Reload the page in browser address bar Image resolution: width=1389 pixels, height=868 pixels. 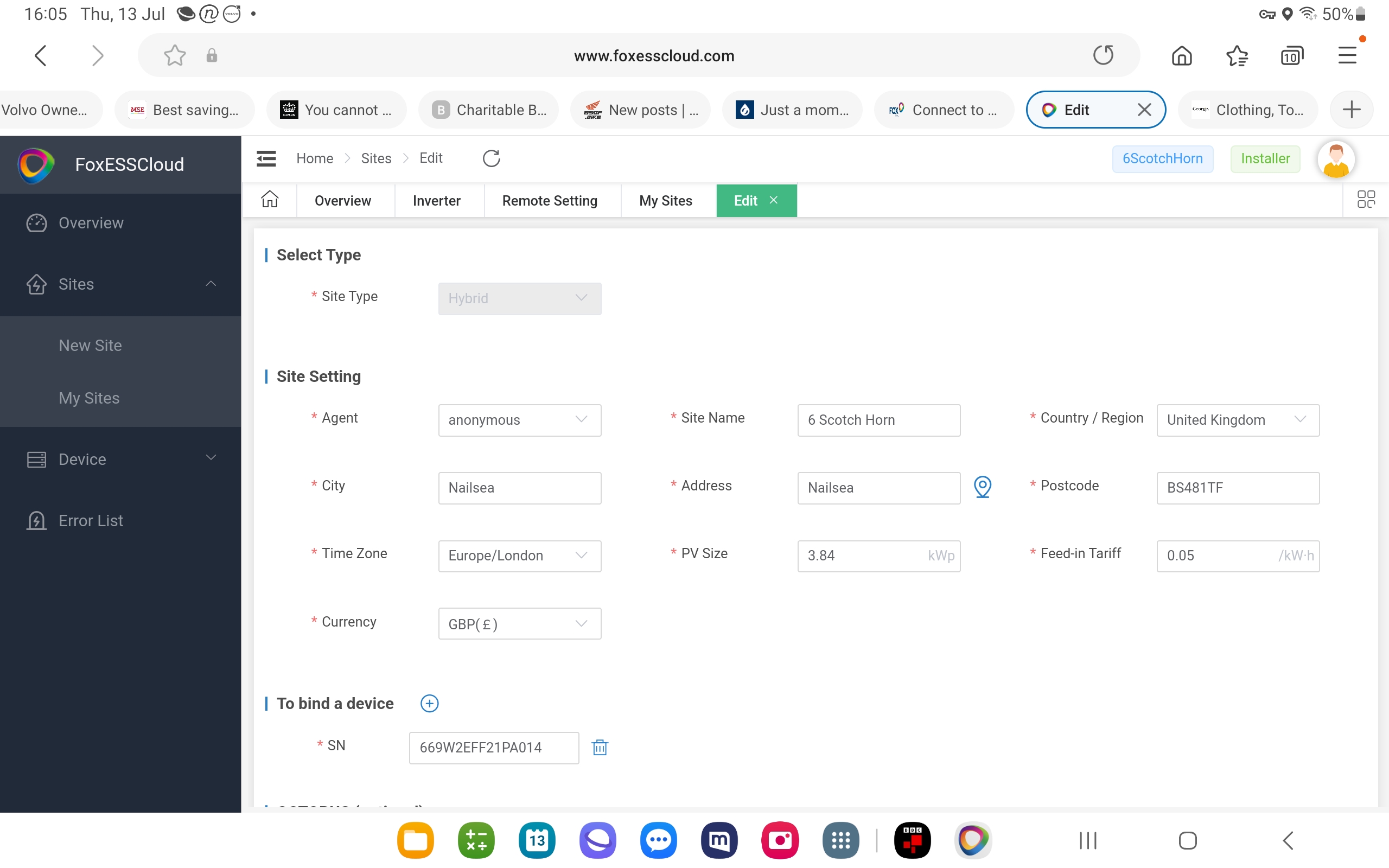coord(1103,56)
